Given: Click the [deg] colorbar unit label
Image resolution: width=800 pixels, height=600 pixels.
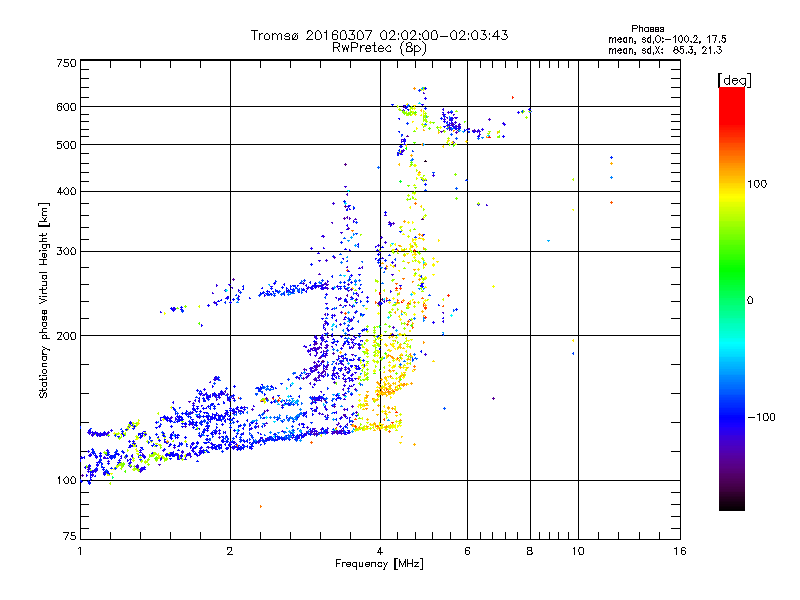Looking at the screenshot, I should point(734,80).
